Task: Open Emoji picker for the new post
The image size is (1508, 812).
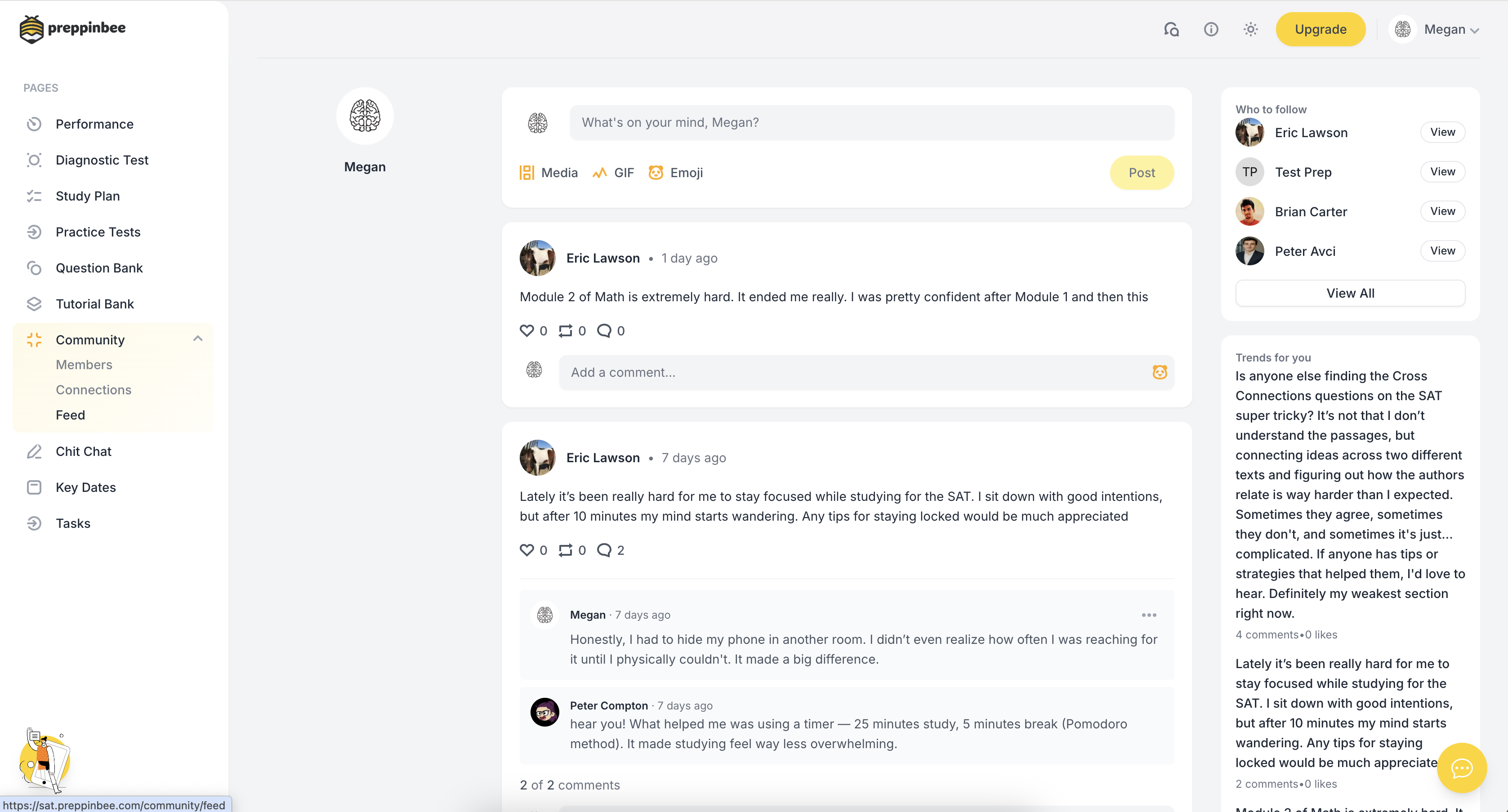Action: click(x=676, y=173)
